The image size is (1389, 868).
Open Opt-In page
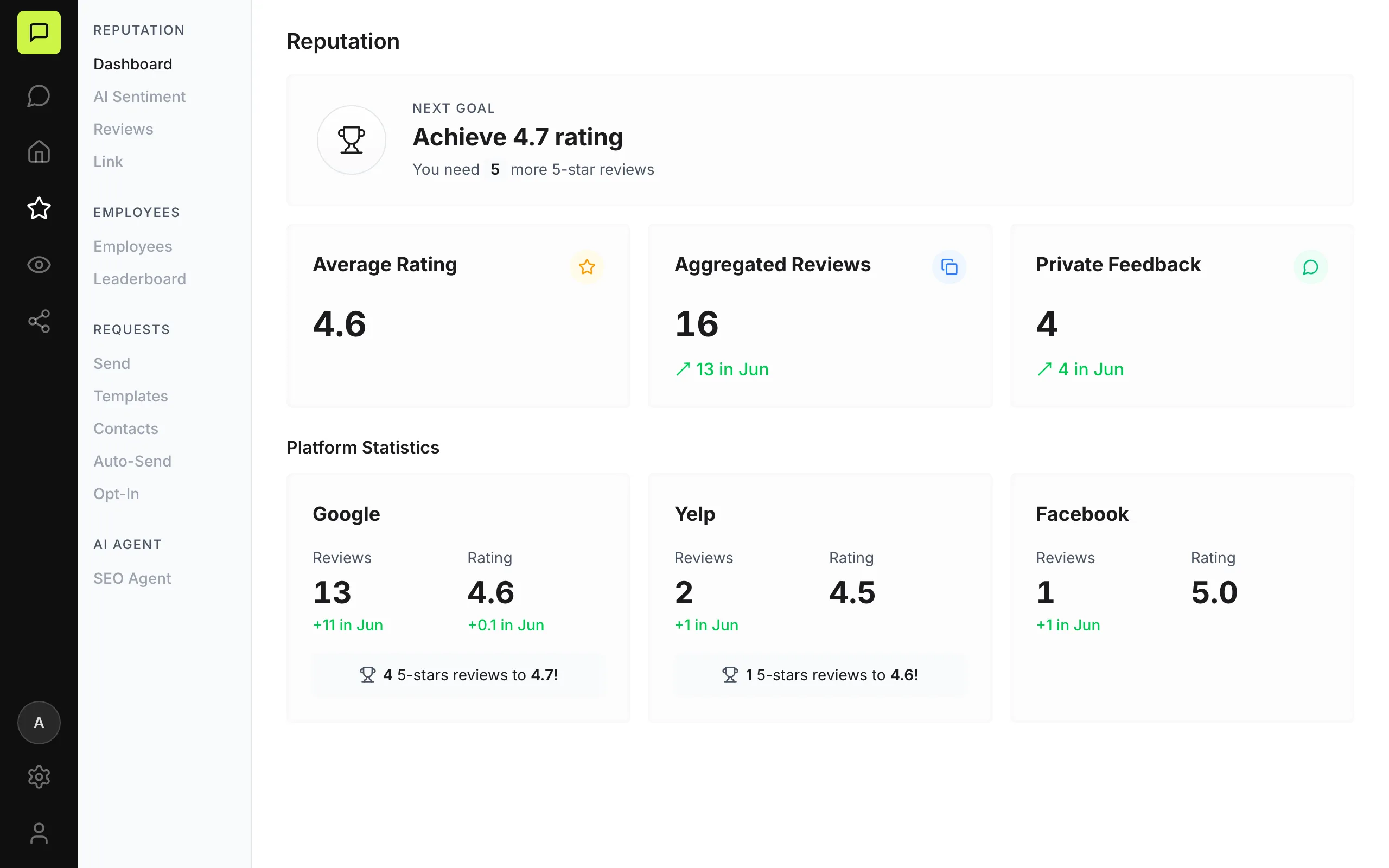[x=117, y=494]
